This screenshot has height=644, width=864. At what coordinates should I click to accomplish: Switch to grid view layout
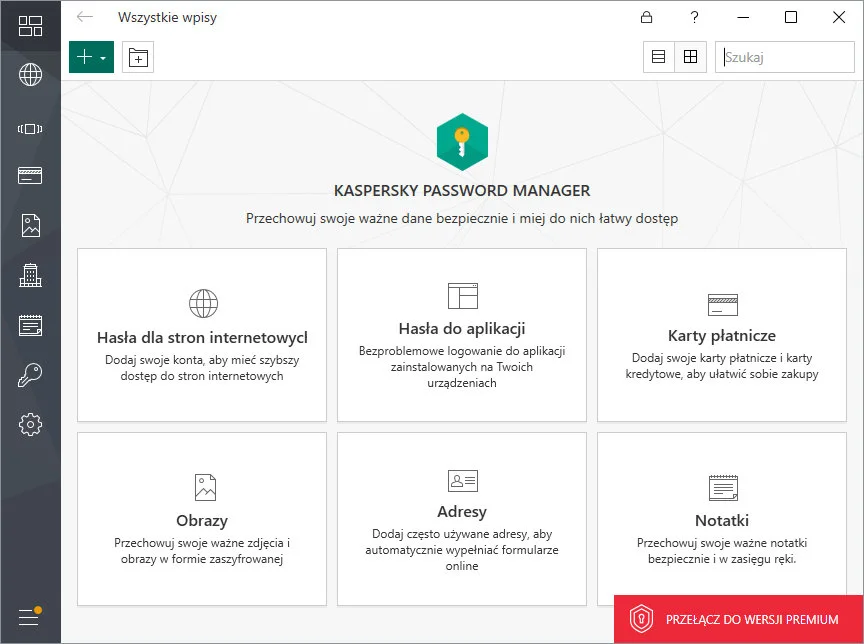pyautogui.click(x=690, y=57)
